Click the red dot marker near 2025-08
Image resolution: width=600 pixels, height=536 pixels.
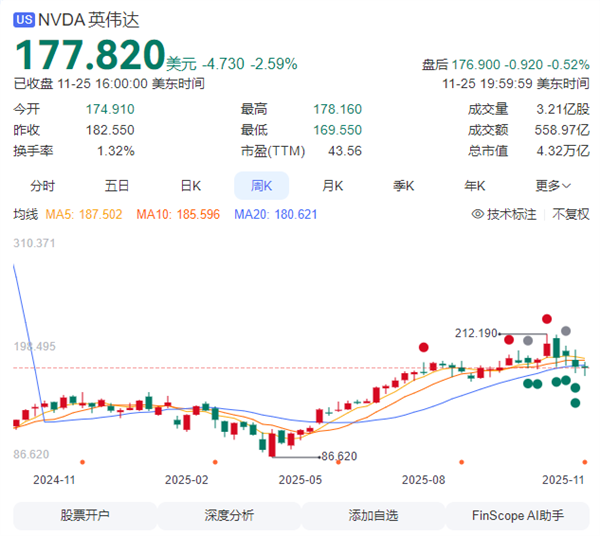coord(424,347)
